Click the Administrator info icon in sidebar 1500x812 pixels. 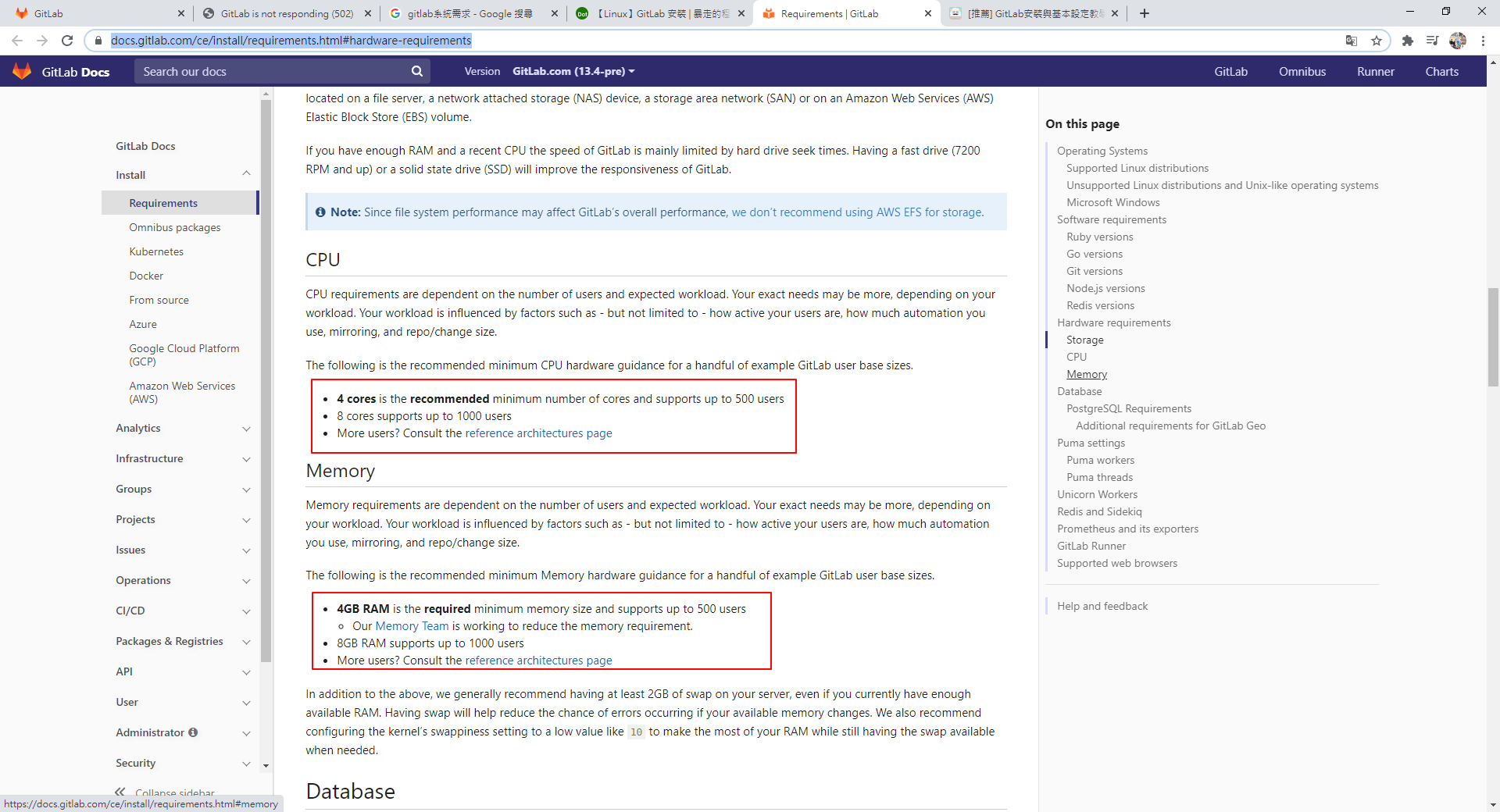(x=193, y=732)
